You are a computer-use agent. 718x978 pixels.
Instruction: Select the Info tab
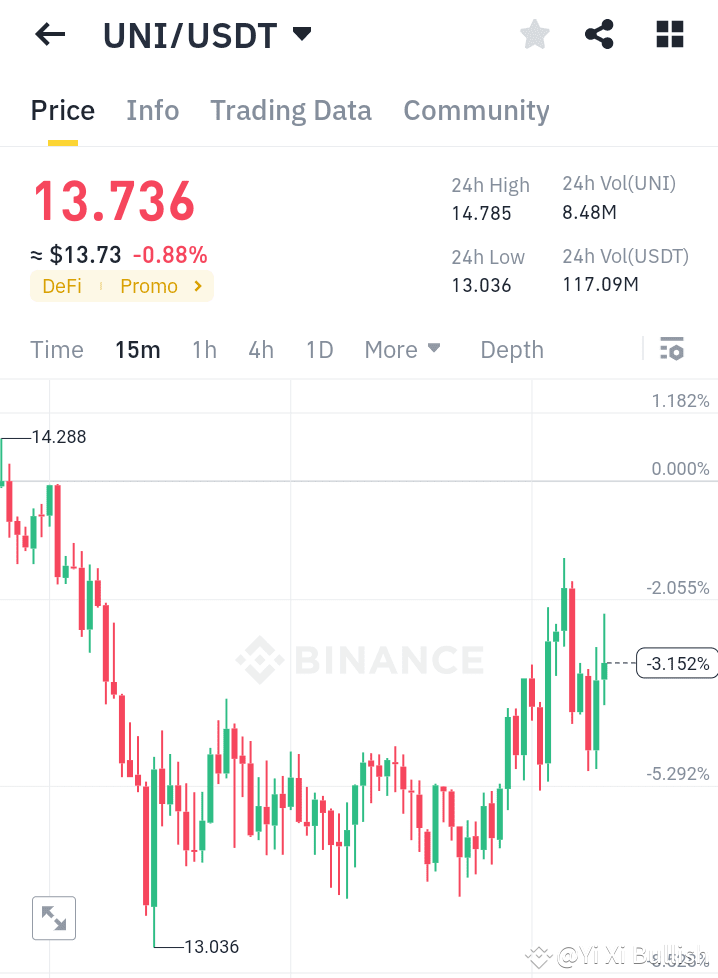[x=152, y=110]
